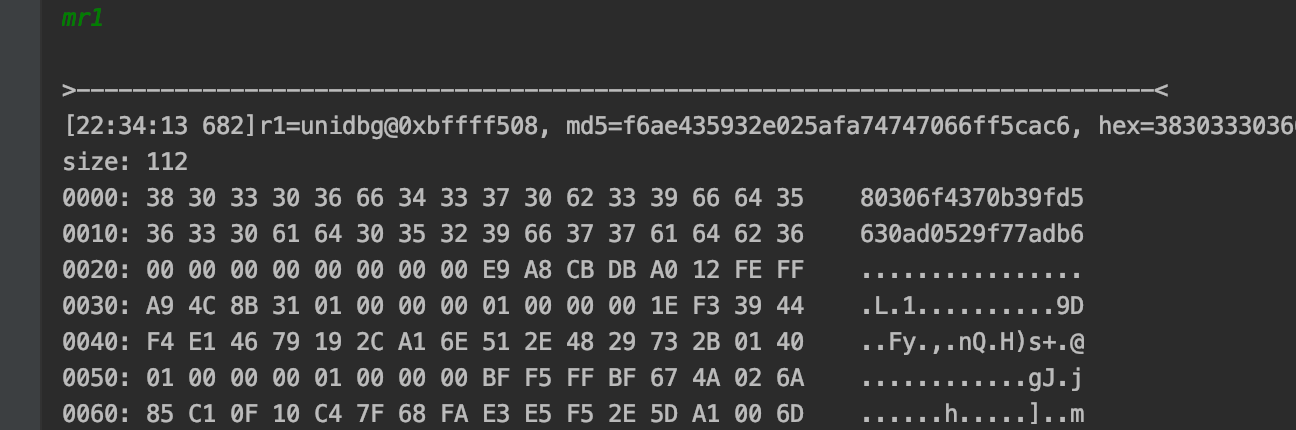Image resolution: width=1296 pixels, height=430 pixels.
Task: Click the size: 112 line
Action: coord(125,162)
